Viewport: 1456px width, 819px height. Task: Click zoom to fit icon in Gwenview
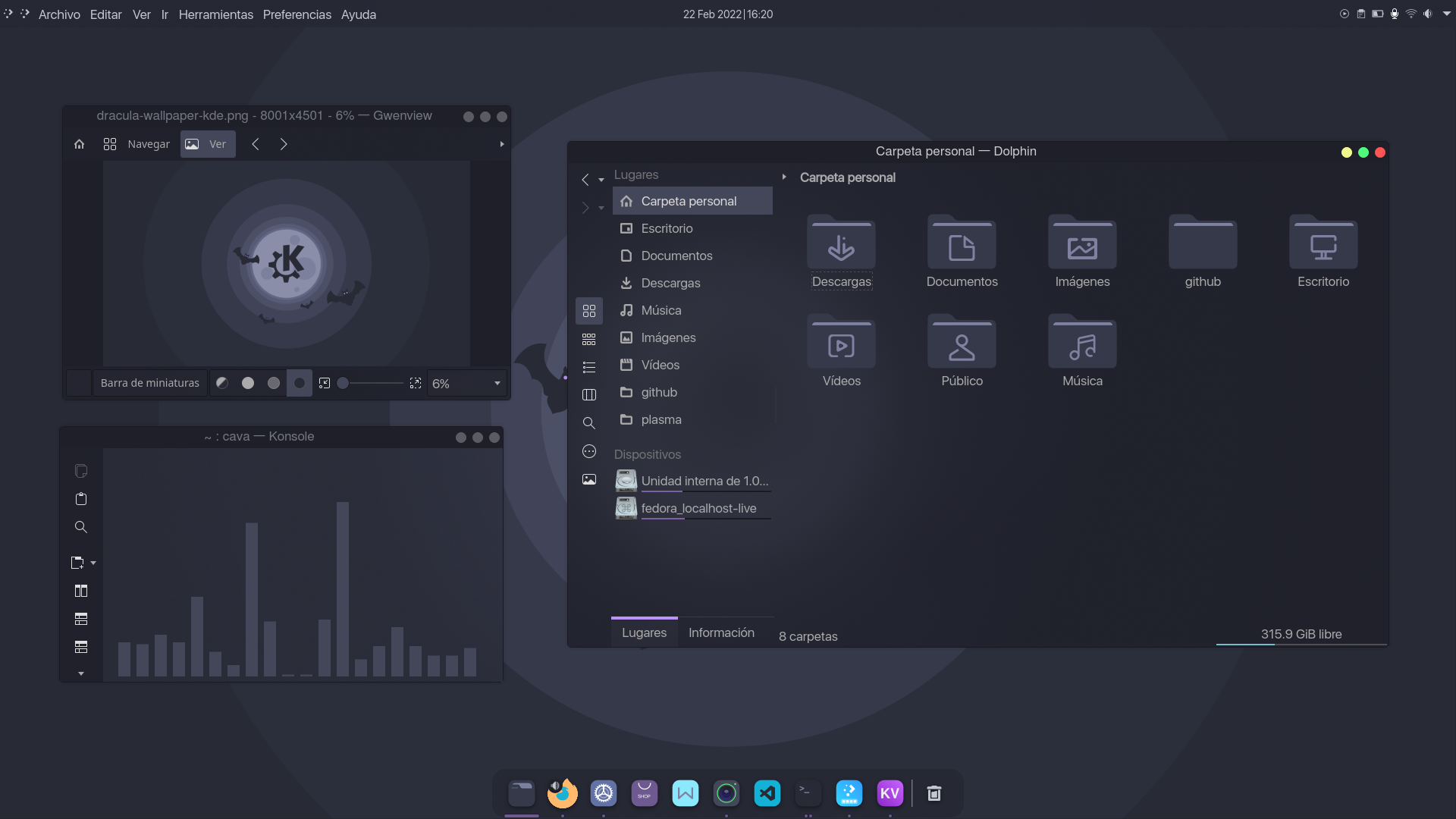[325, 384]
